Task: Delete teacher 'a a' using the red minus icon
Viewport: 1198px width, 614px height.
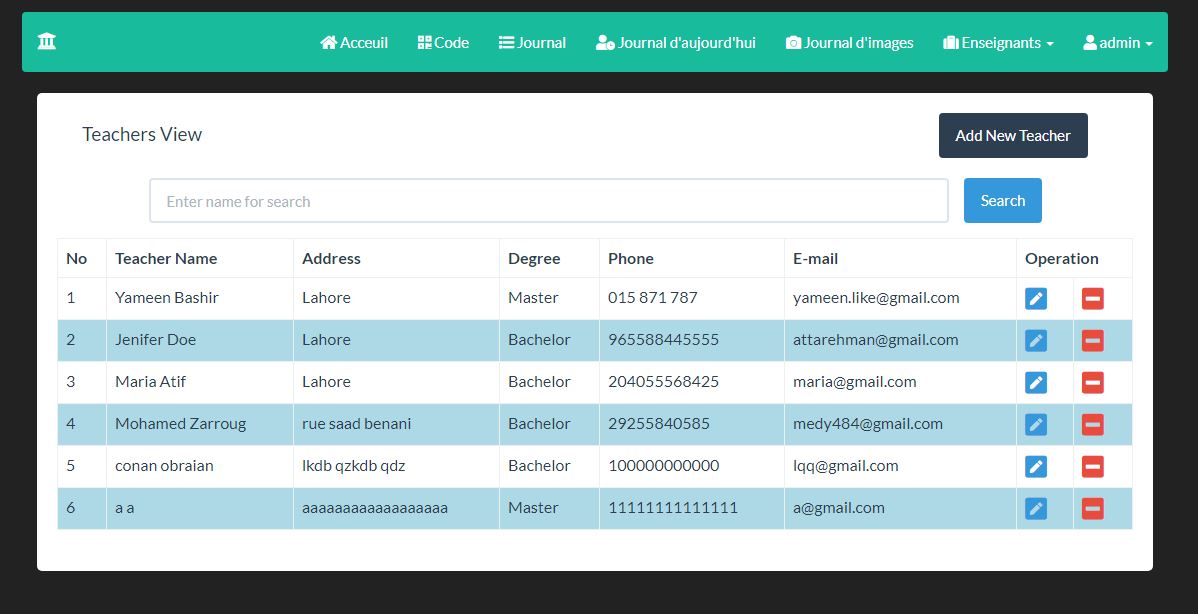Action: click(1093, 509)
